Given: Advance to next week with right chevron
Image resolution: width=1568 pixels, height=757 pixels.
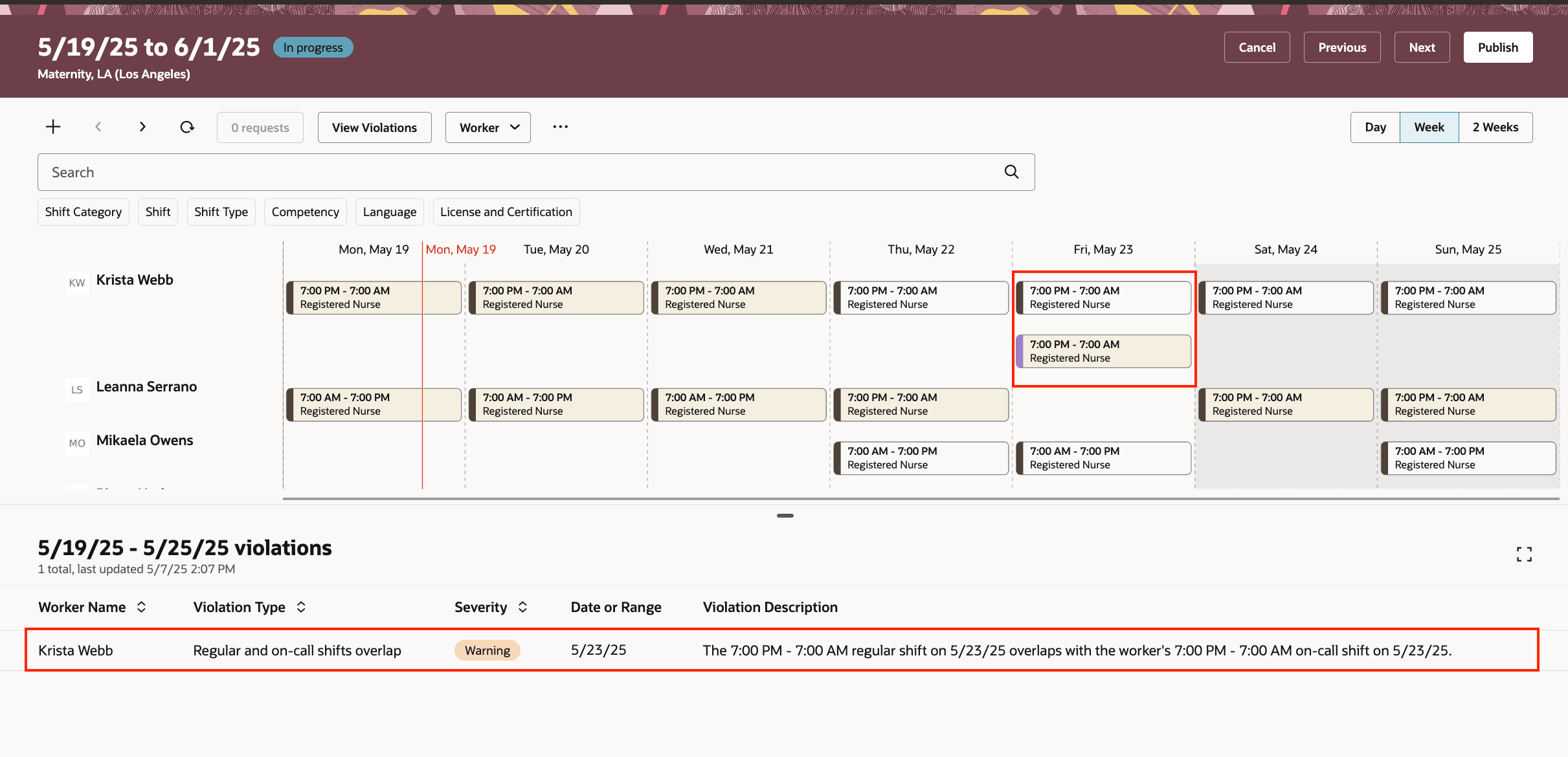Looking at the screenshot, I should tap(142, 127).
